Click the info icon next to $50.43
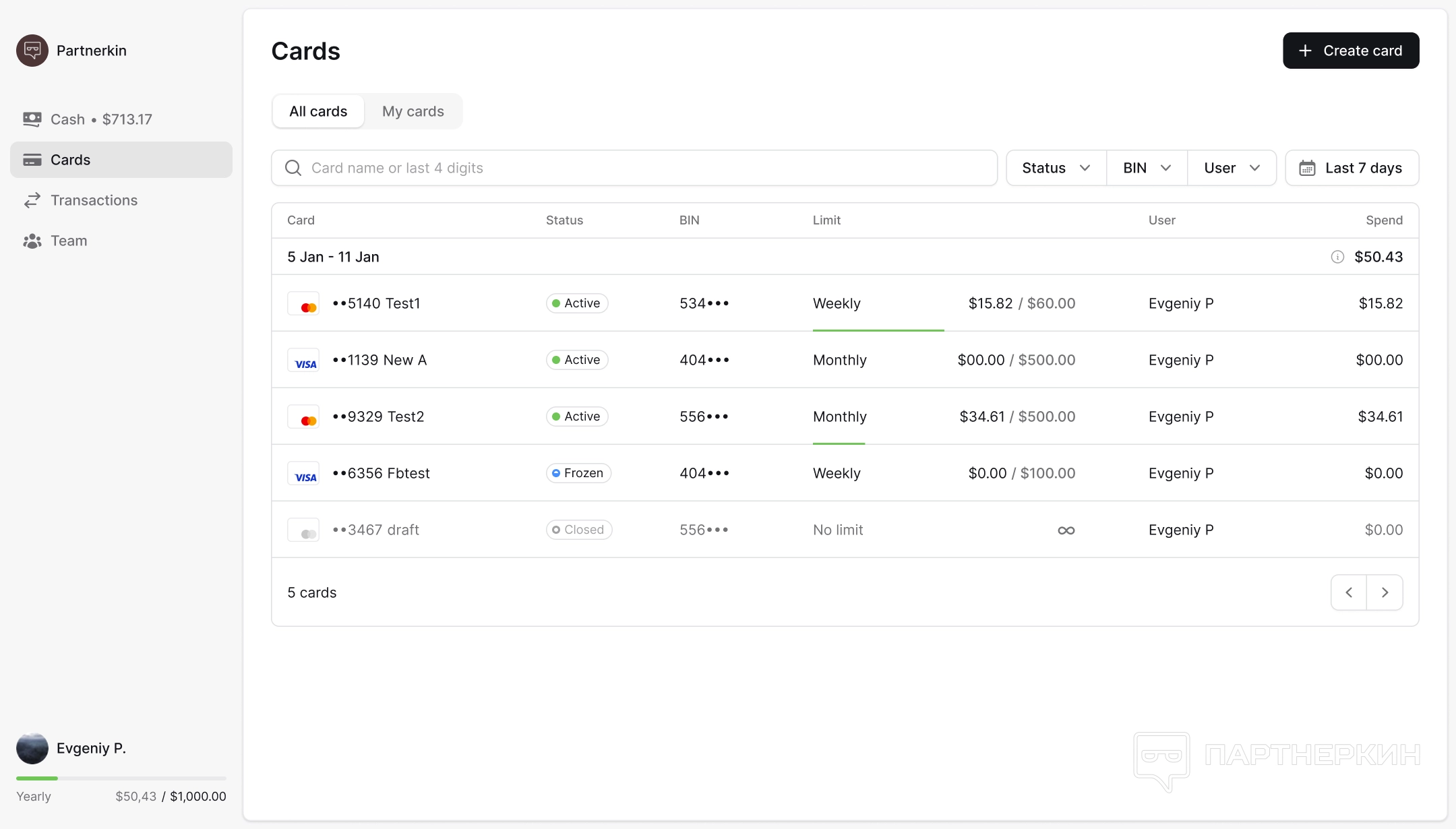 point(1337,257)
